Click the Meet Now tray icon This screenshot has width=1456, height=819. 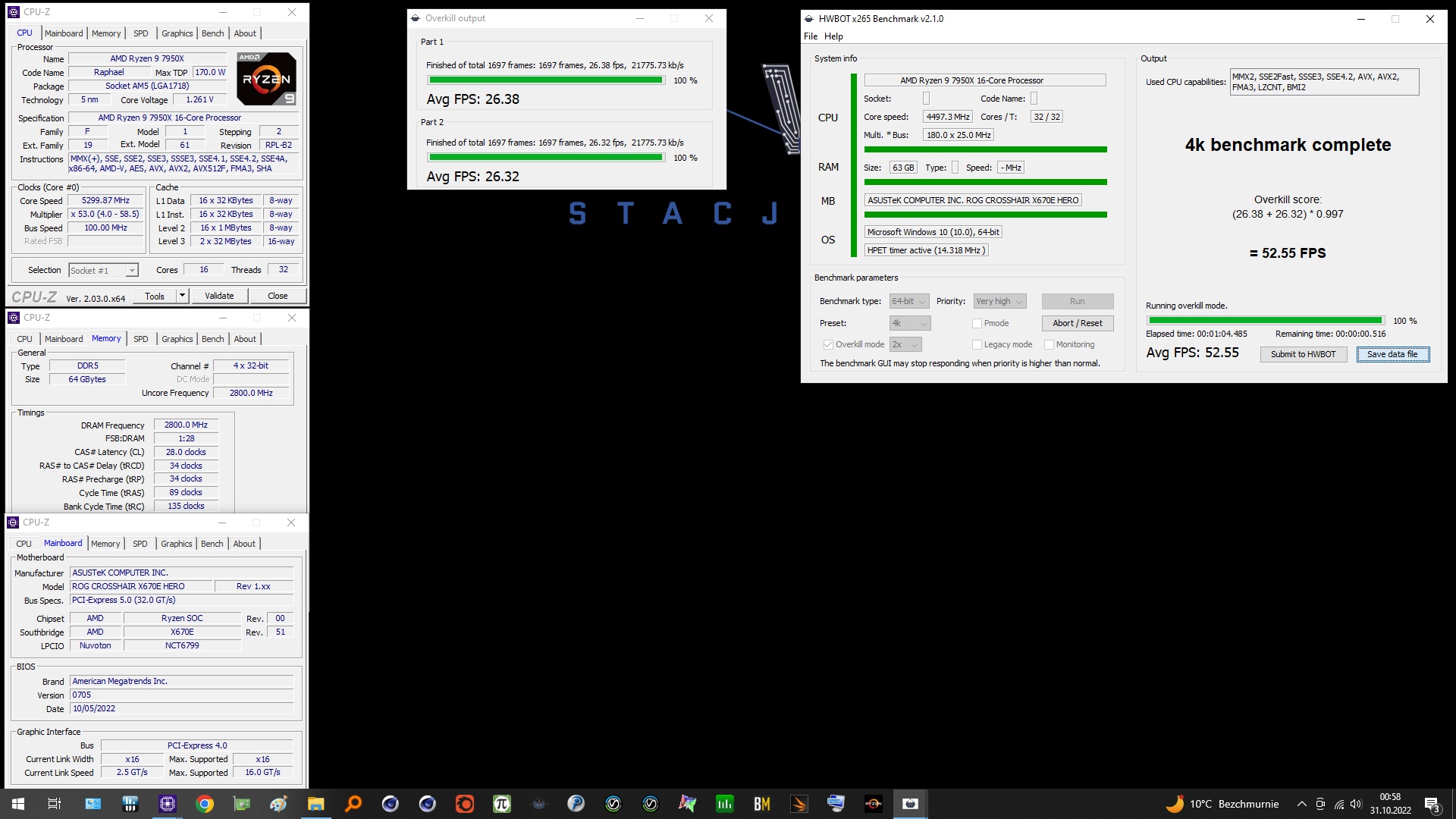pos(1320,804)
